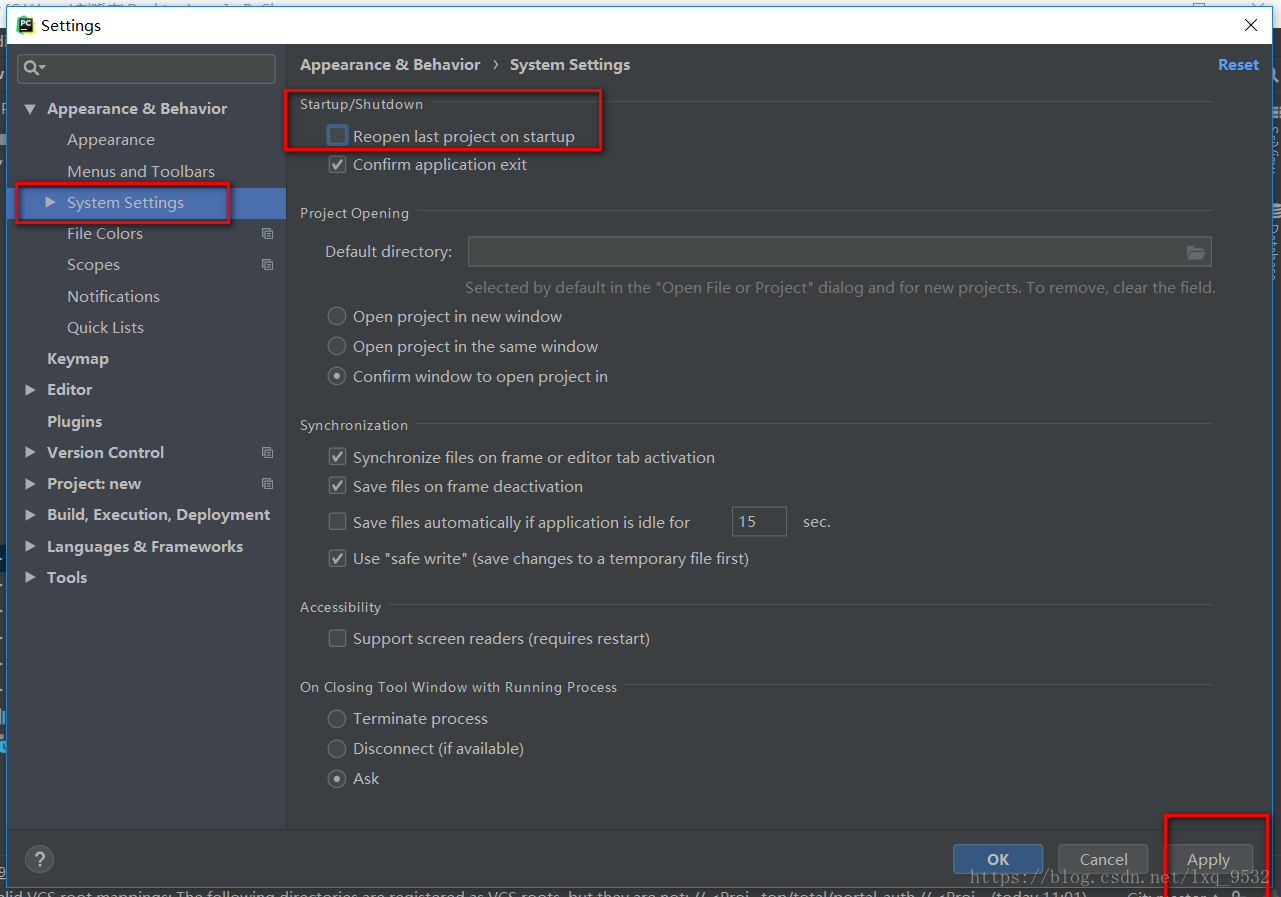Select Open project in new window
Screen dimensions: 1281x897
coord(337,316)
